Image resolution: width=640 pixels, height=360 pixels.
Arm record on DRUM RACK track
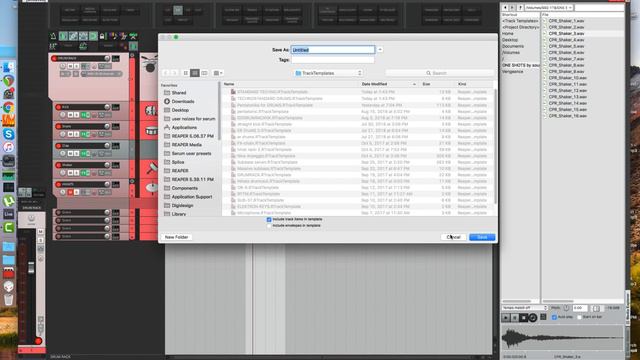click(x=54, y=59)
